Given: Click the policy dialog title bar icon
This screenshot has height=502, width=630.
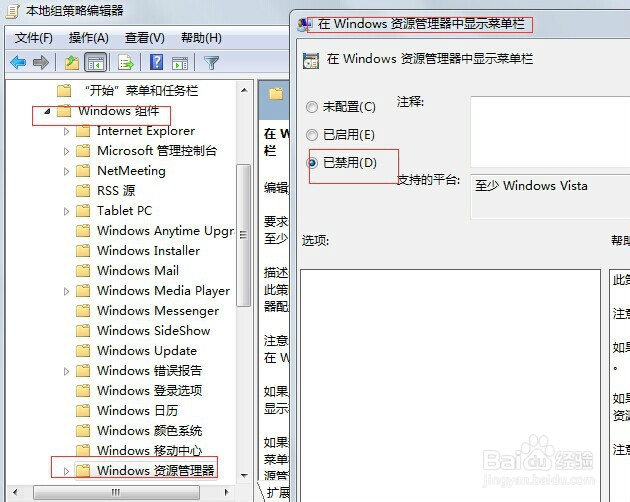Looking at the screenshot, I should tap(302, 25).
